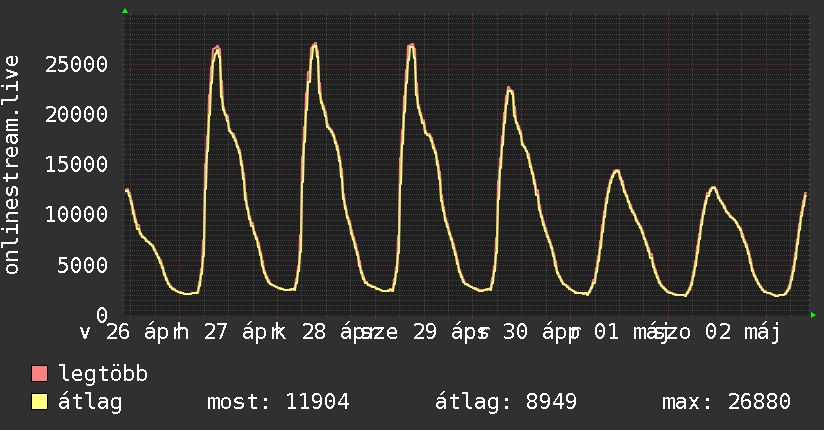Click the 0 y-axis label

click(102, 315)
